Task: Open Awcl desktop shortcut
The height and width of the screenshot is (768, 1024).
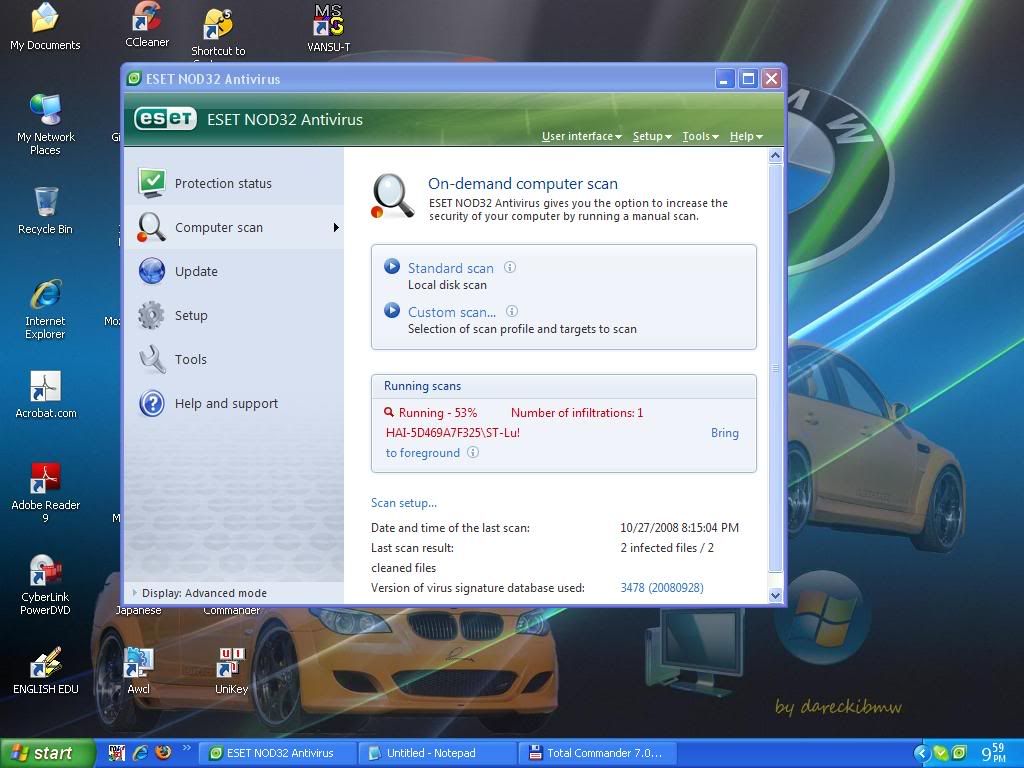Action: (x=138, y=670)
